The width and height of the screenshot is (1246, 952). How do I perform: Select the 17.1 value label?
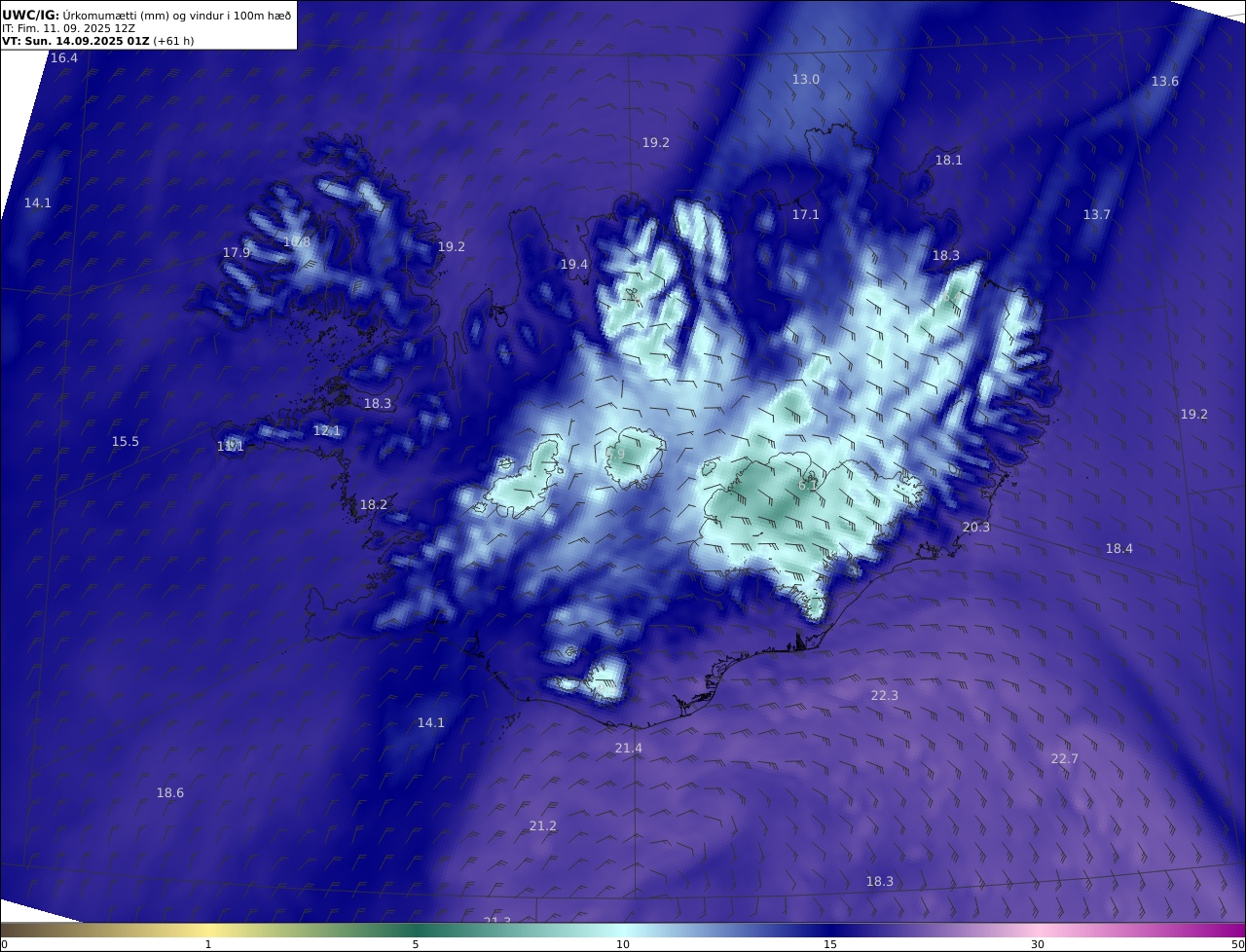[806, 215]
